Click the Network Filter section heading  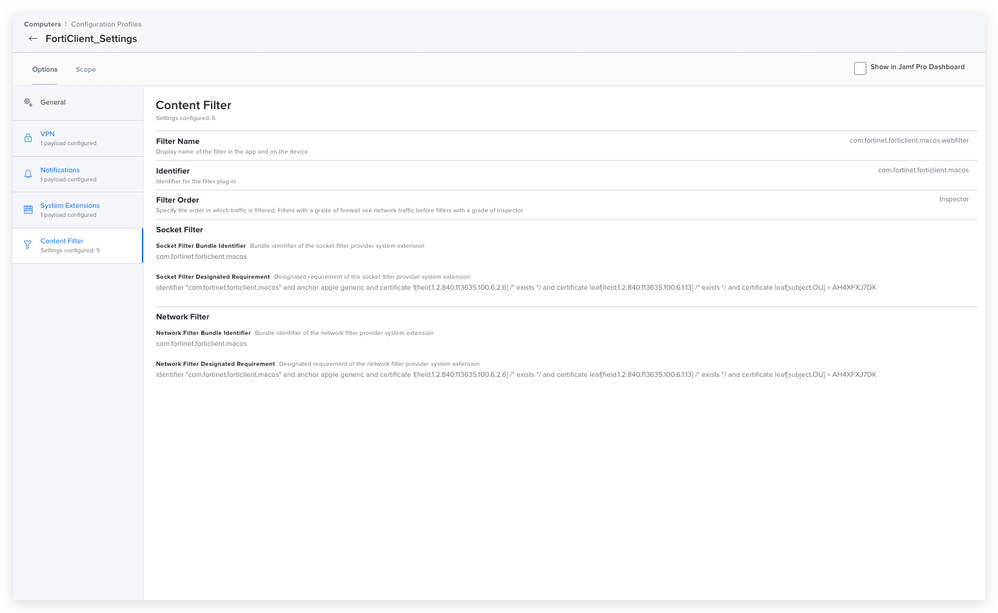(183, 317)
